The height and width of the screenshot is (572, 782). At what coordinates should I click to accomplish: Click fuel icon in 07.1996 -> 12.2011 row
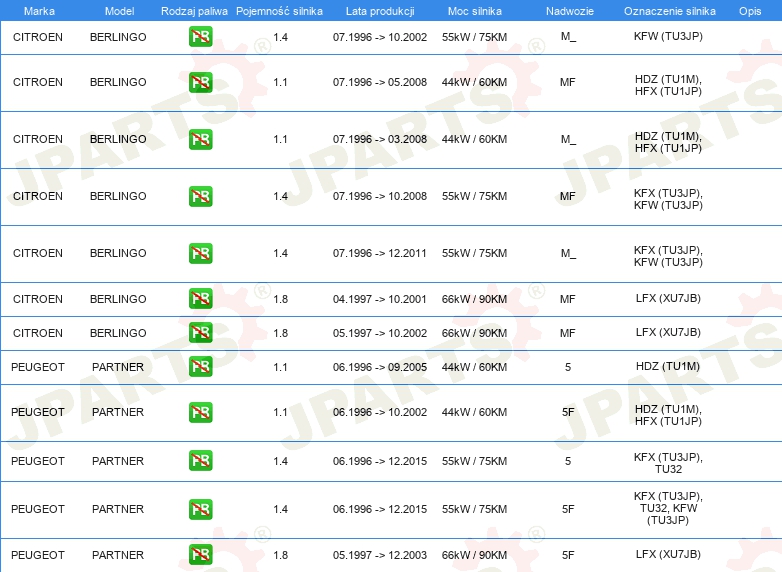point(200,253)
